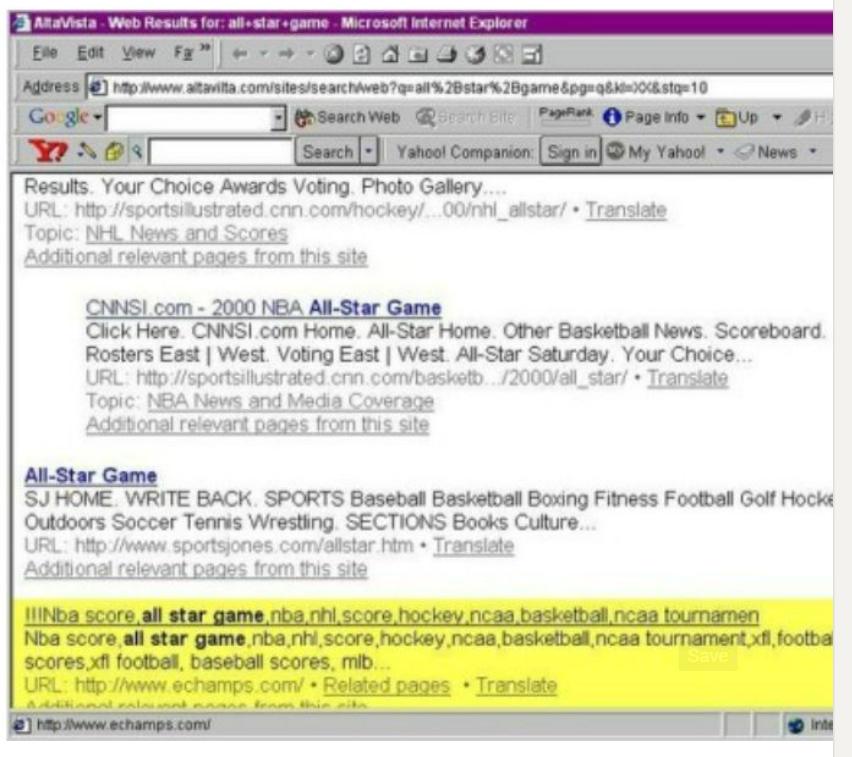Viewport: 852px width, 757px height.
Task: Click the Yahoo Search button
Action: pos(328,152)
